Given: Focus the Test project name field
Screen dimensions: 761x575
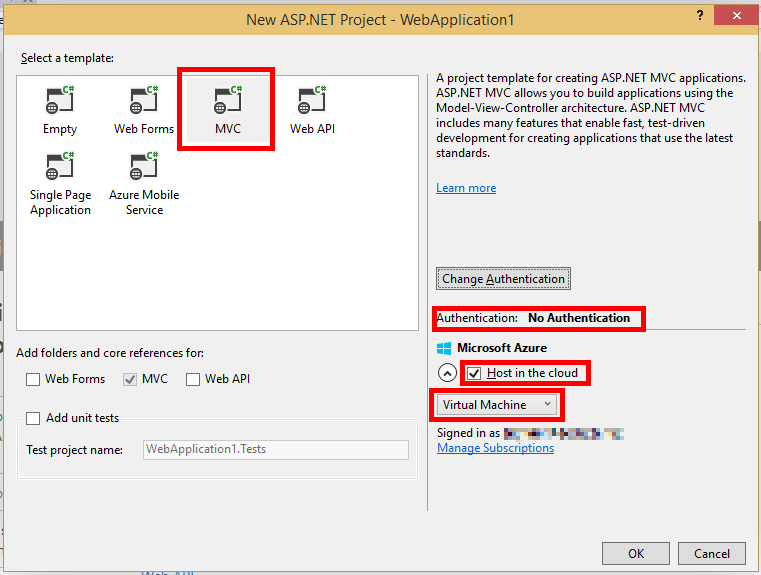Looking at the screenshot, I should pyautogui.click(x=276, y=449).
